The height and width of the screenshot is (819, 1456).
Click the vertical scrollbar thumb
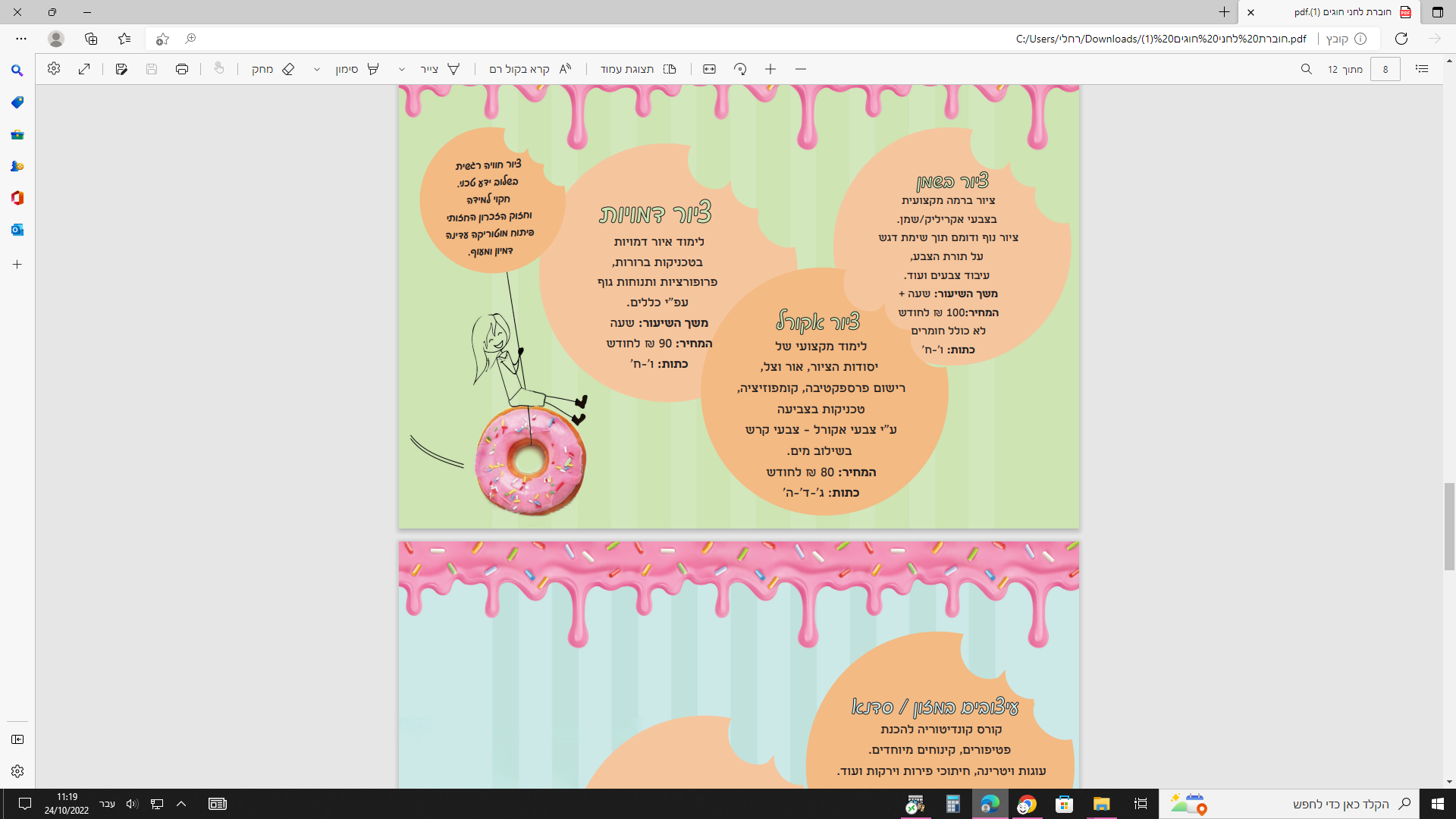tap(1449, 526)
